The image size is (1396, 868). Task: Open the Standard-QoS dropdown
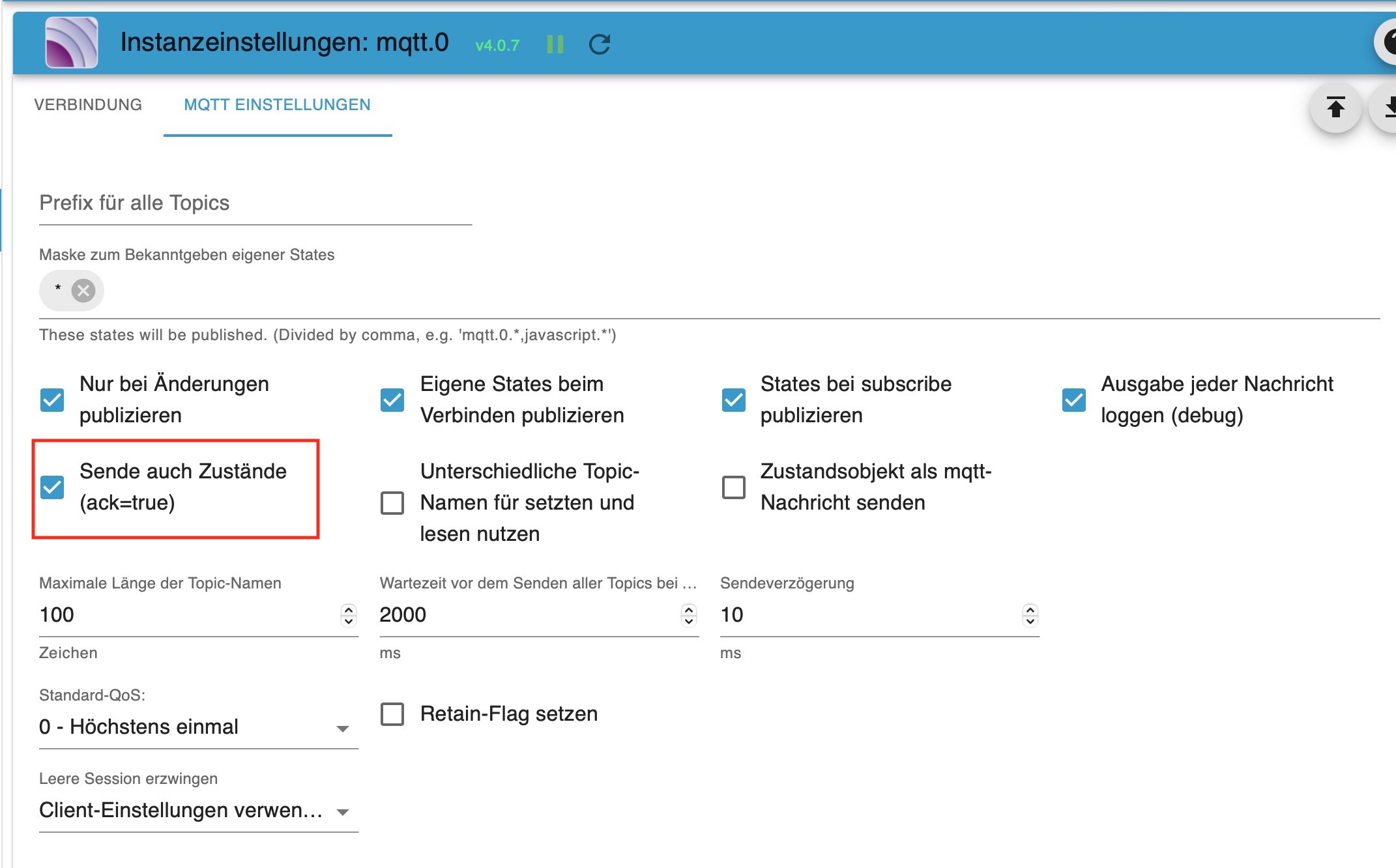pyautogui.click(x=199, y=727)
